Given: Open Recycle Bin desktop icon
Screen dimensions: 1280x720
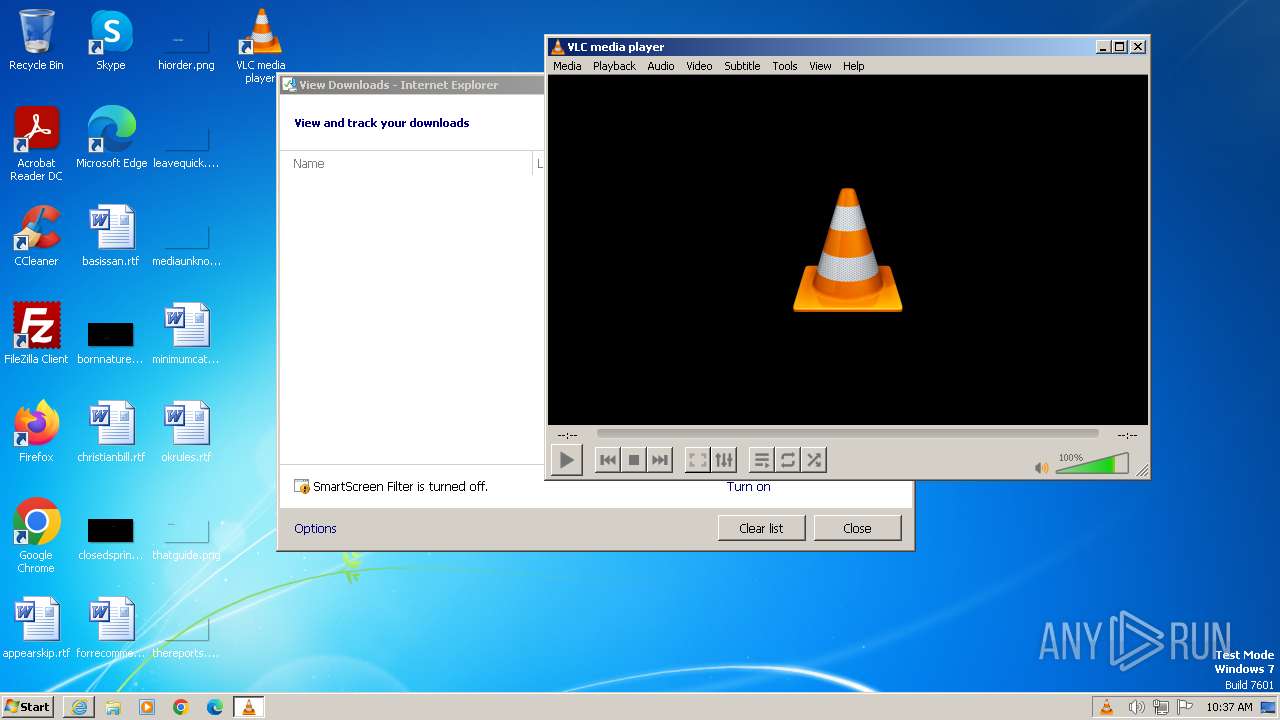Looking at the screenshot, I should click(36, 42).
